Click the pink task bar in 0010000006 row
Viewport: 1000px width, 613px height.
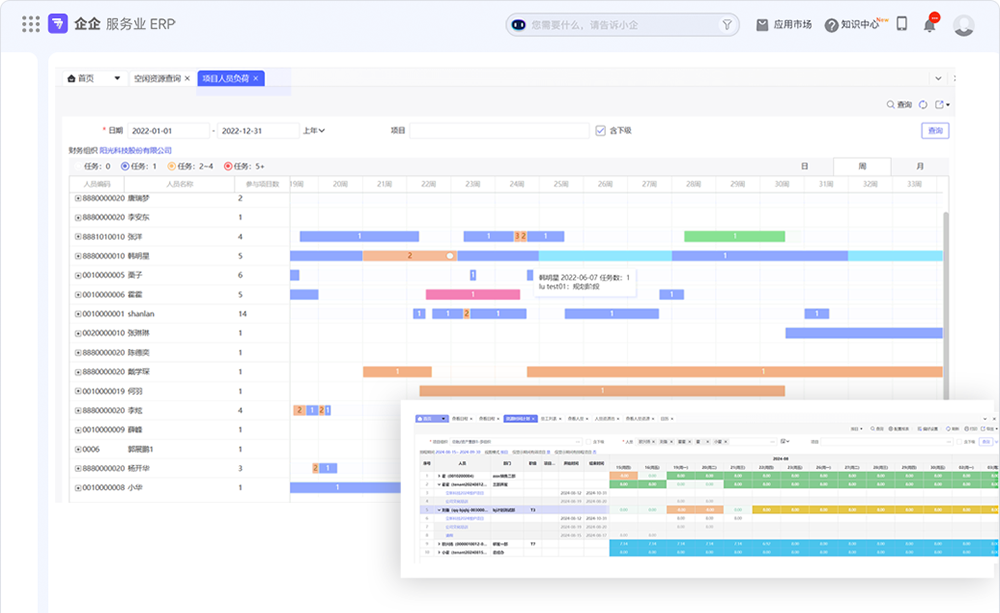(x=473, y=295)
